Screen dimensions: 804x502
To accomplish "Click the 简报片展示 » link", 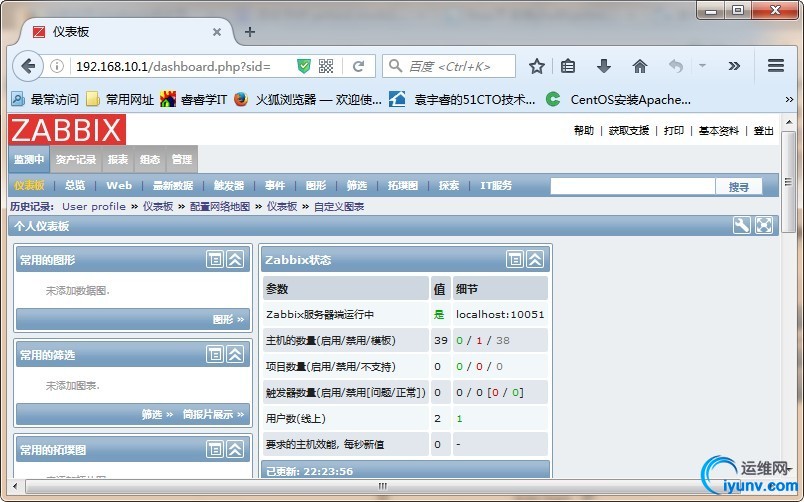I will tap(213, 414).
